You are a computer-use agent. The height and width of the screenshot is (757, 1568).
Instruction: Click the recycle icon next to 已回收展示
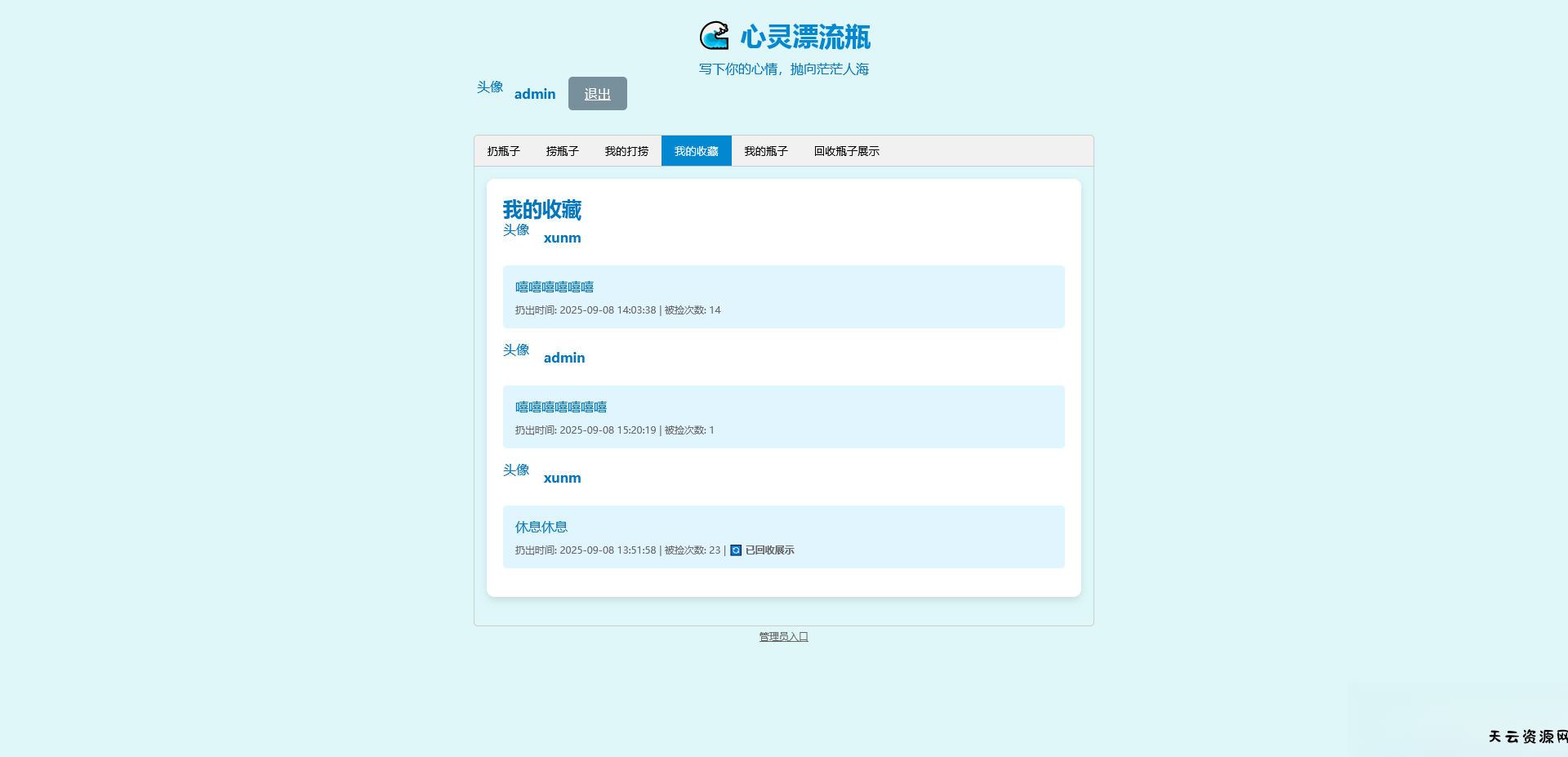[x=734, y=550]
